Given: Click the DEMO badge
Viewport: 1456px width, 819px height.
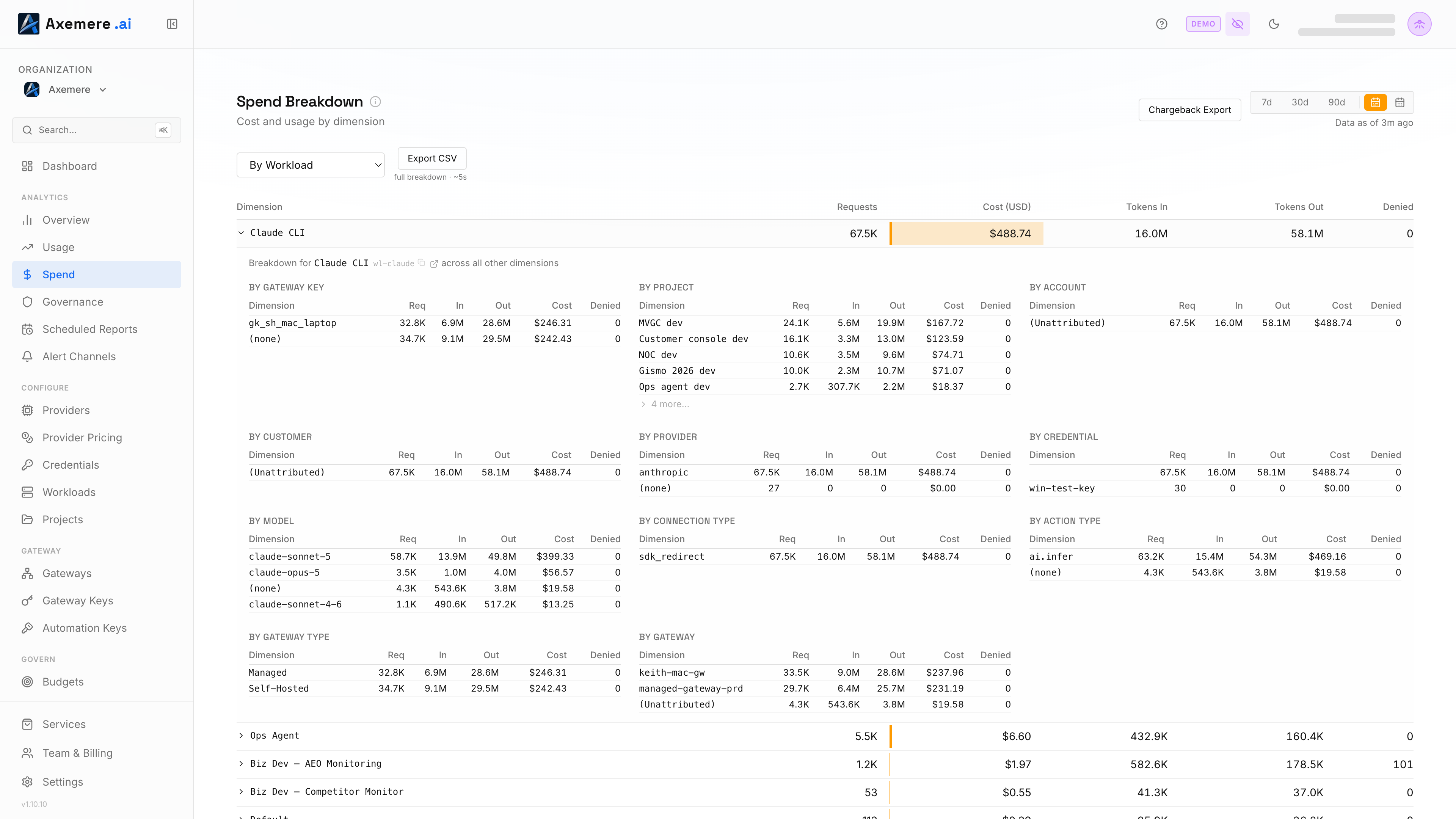Looking at the screenshot, I should tap(1203, 24).
